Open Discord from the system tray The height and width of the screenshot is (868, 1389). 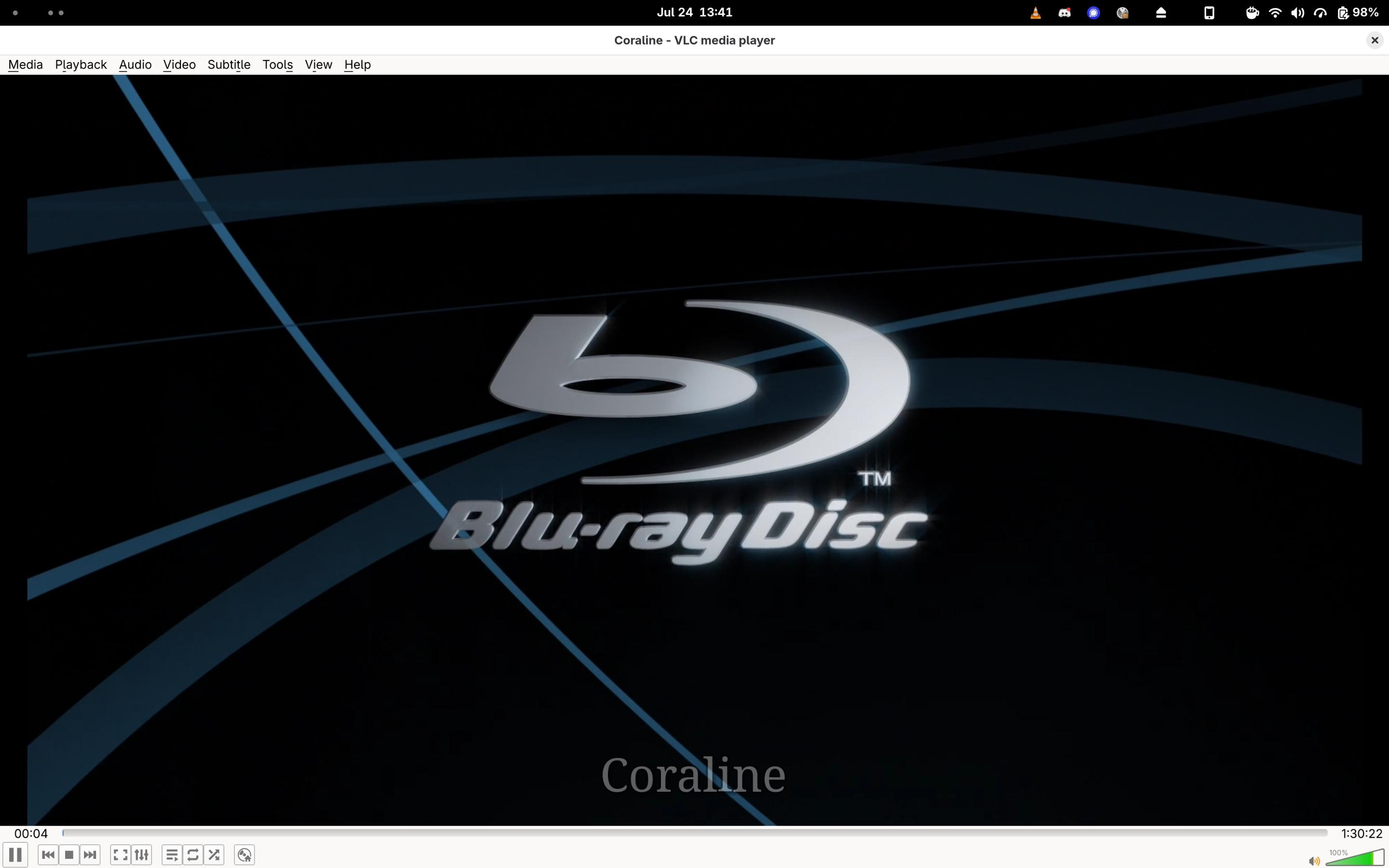(1065, 13)
